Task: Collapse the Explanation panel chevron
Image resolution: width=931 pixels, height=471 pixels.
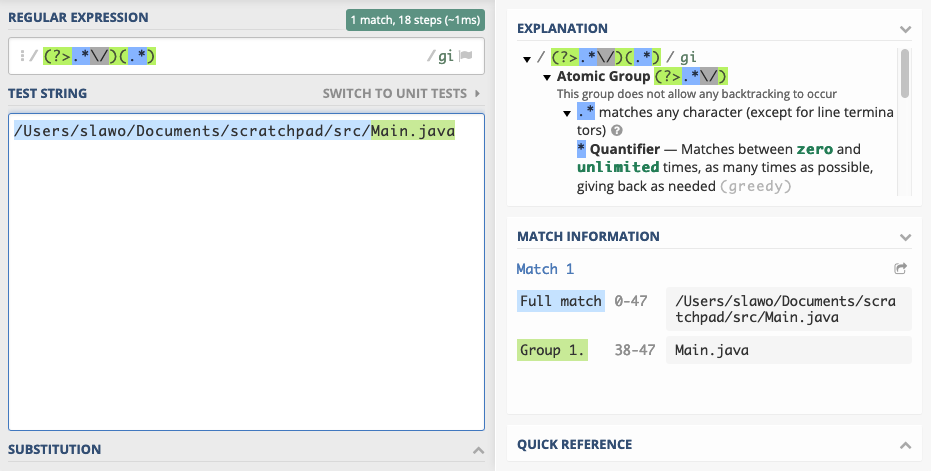Action: [x=905, y=29]
